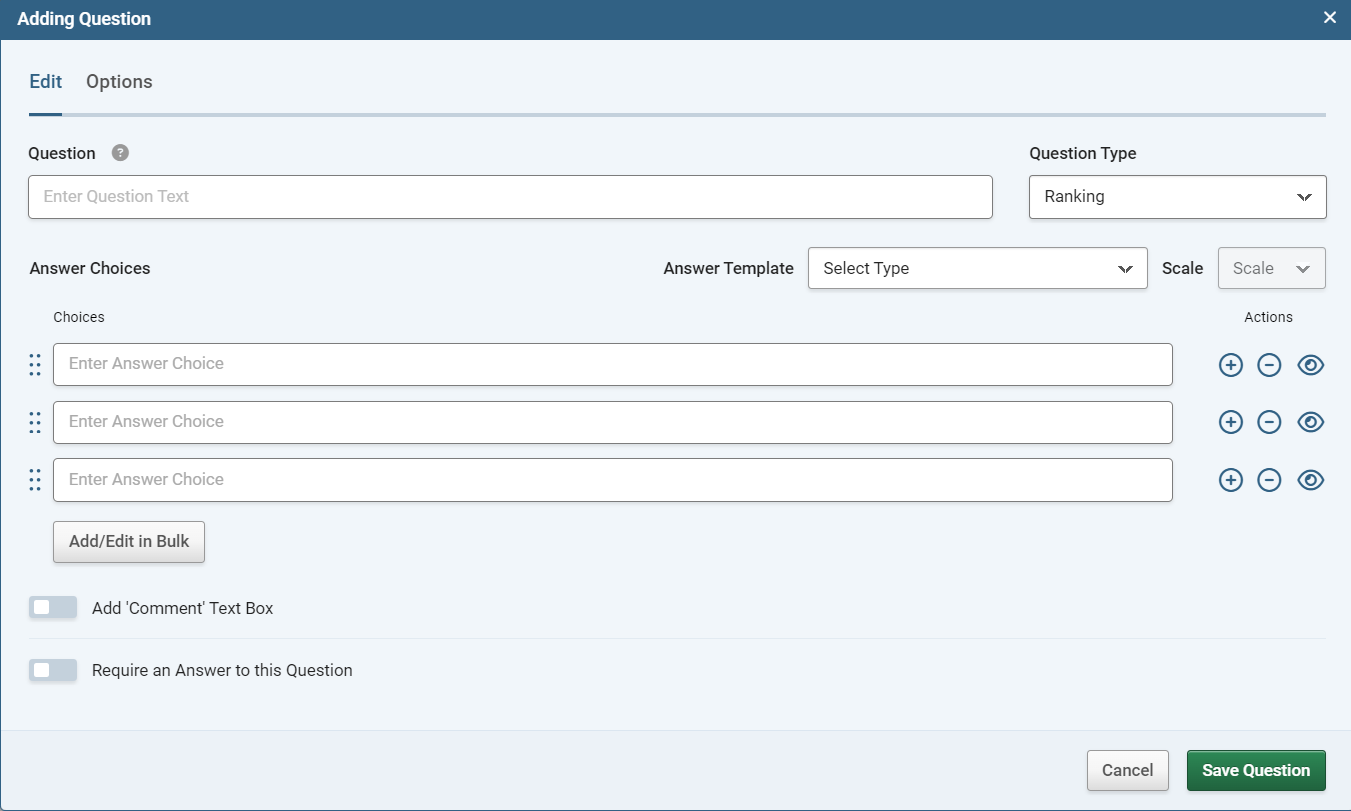This screenshot has width=1351, height=811.
Task: Switch to the Options tab
Action: click(119, 82)
